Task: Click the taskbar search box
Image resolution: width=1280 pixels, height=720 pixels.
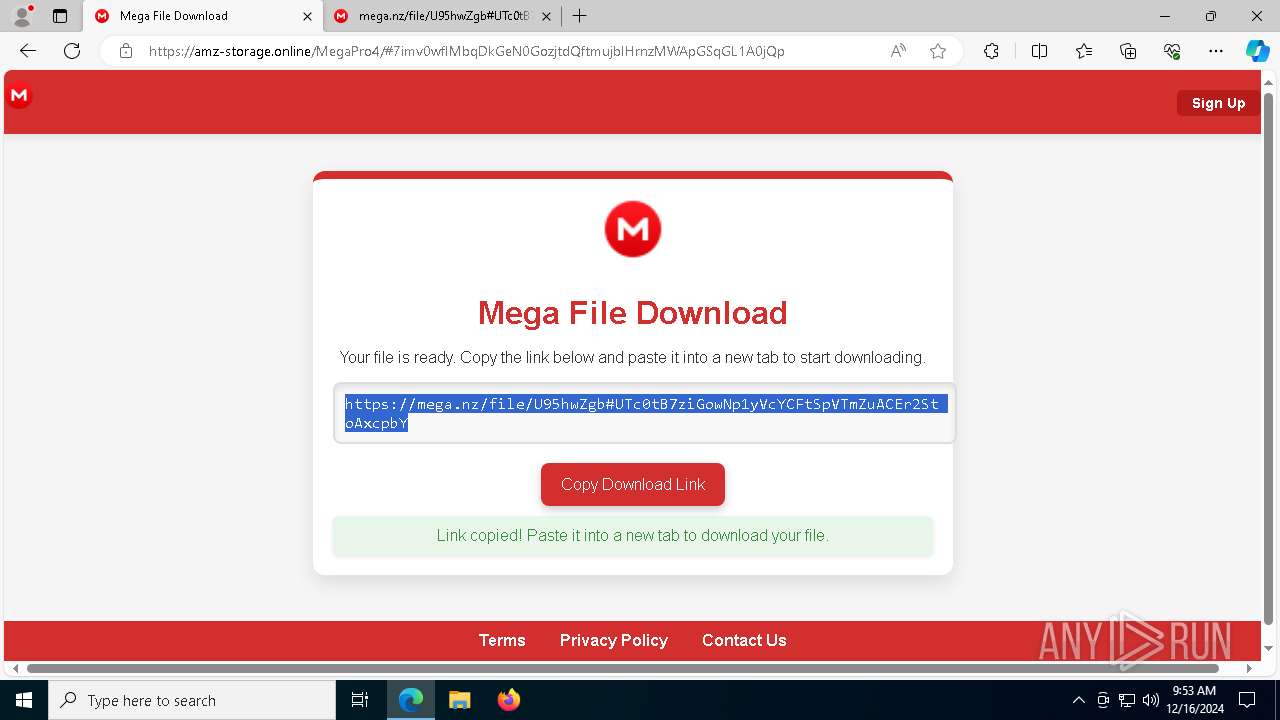Action: coord(192,700)
